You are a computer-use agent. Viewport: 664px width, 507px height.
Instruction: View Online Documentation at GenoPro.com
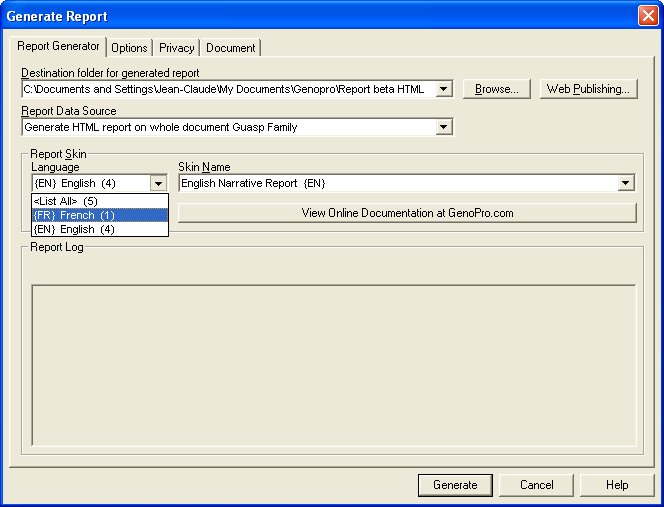pyautogui.click(x=407, y=213)
